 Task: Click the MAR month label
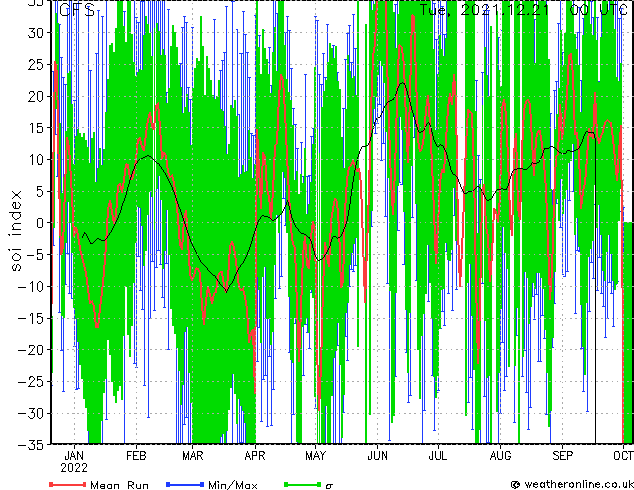pyautogui.click(x=193, y=456)
